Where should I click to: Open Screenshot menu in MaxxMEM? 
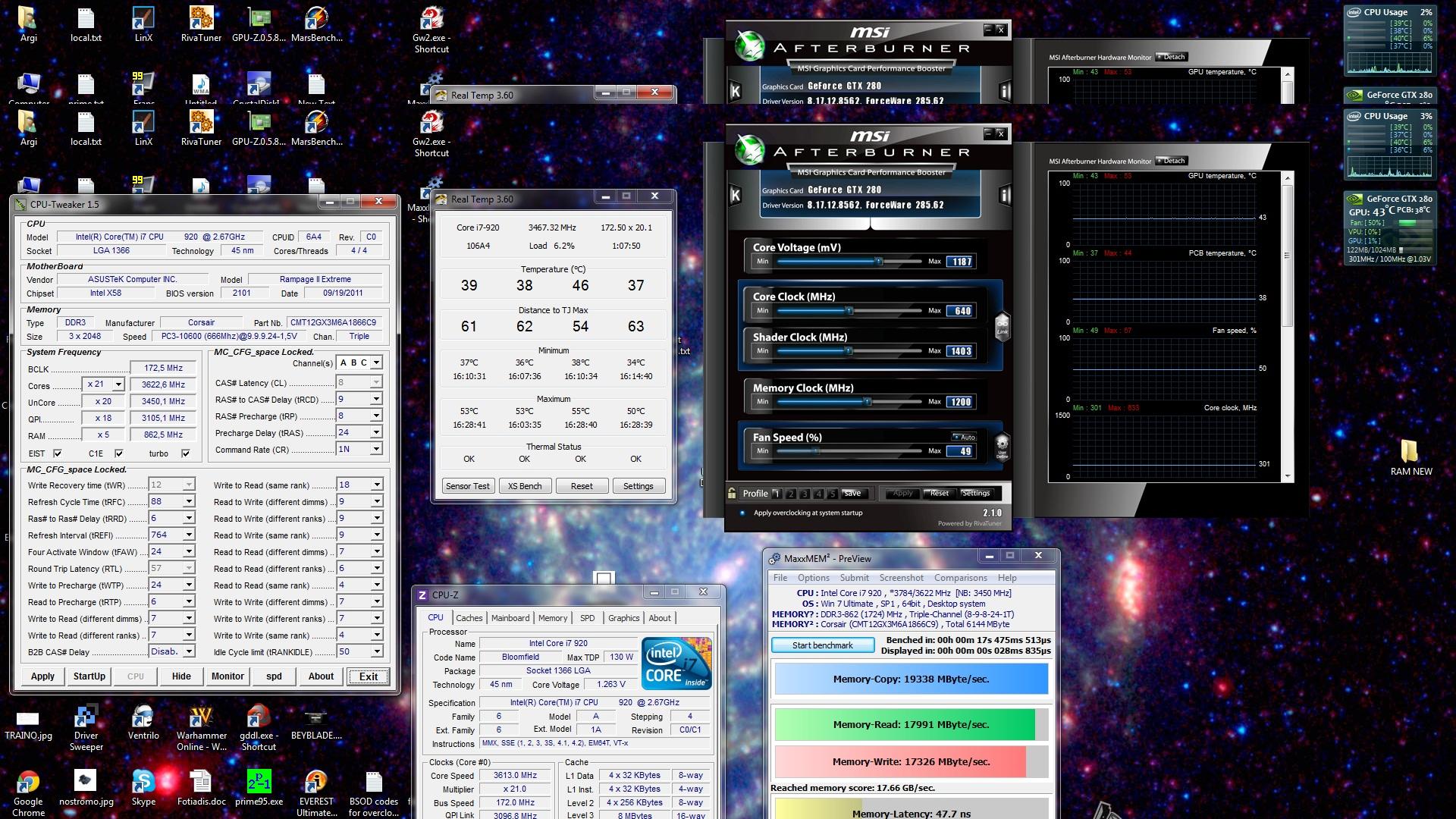click(901, 578)
